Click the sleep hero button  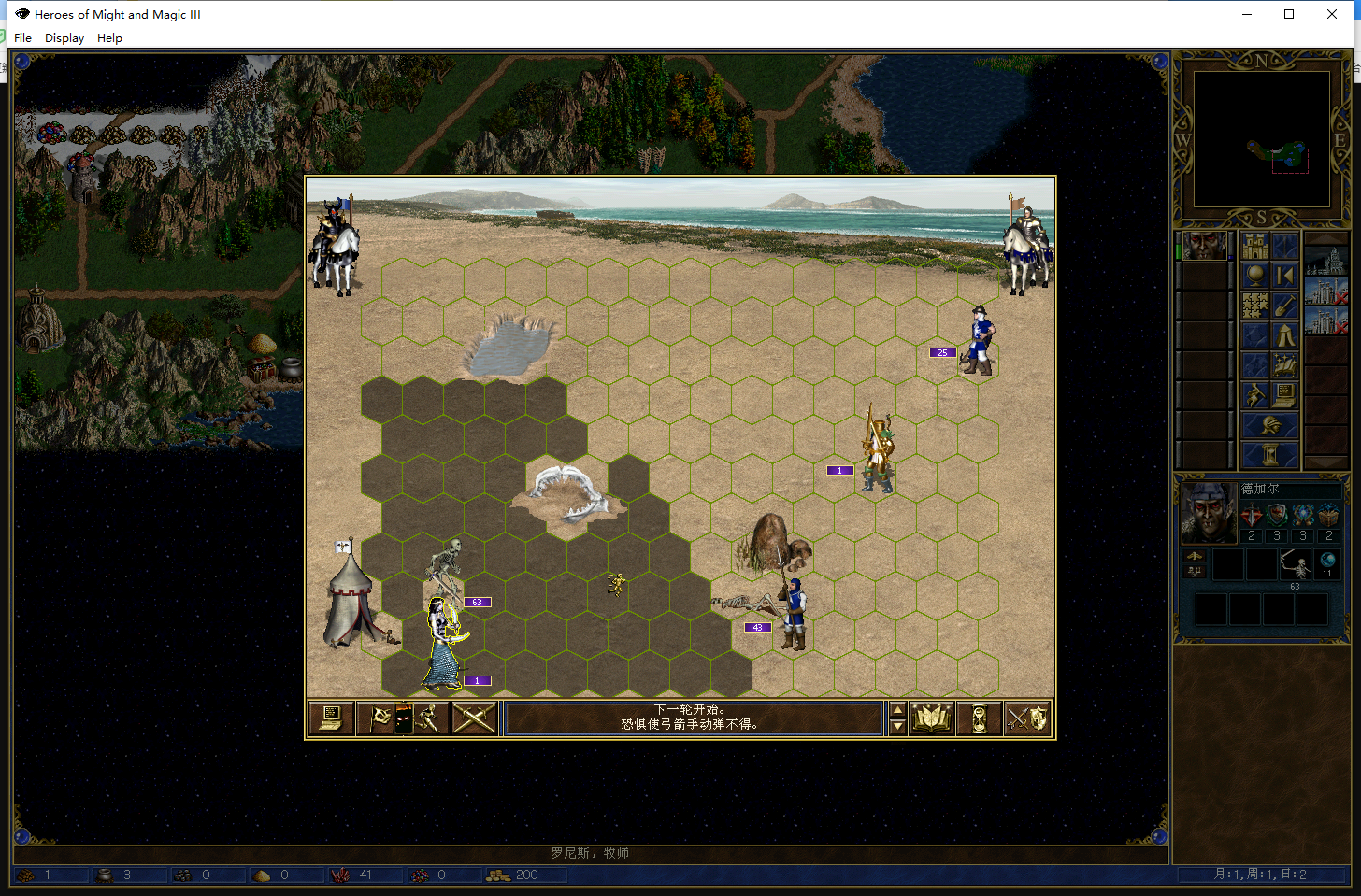point(1284,276)
